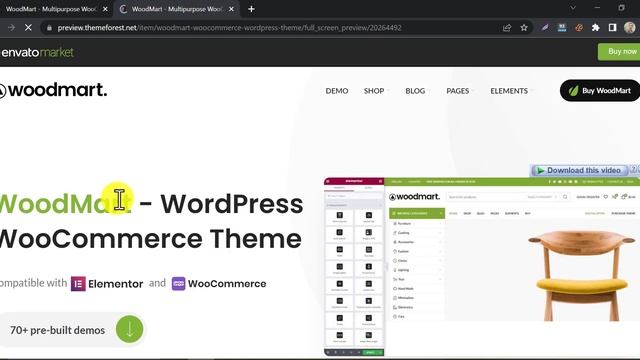Close the first WoodMart tab
The height and width of the screenshot is (360, 640).
pyautogui.click(x=105, y=9)
